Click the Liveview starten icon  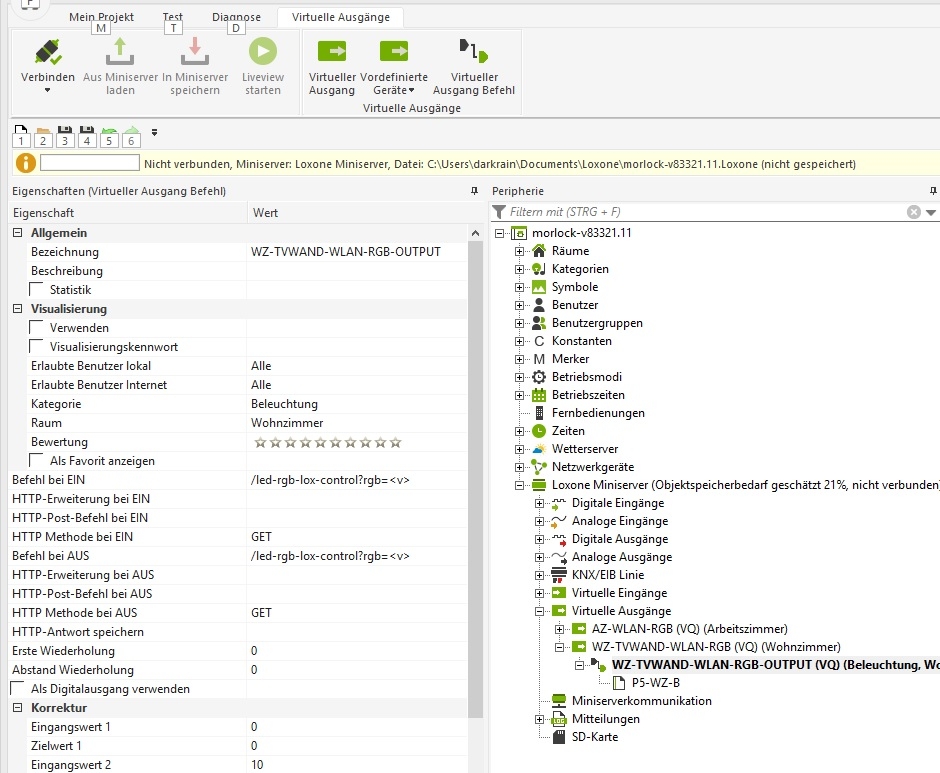(263, 52)
